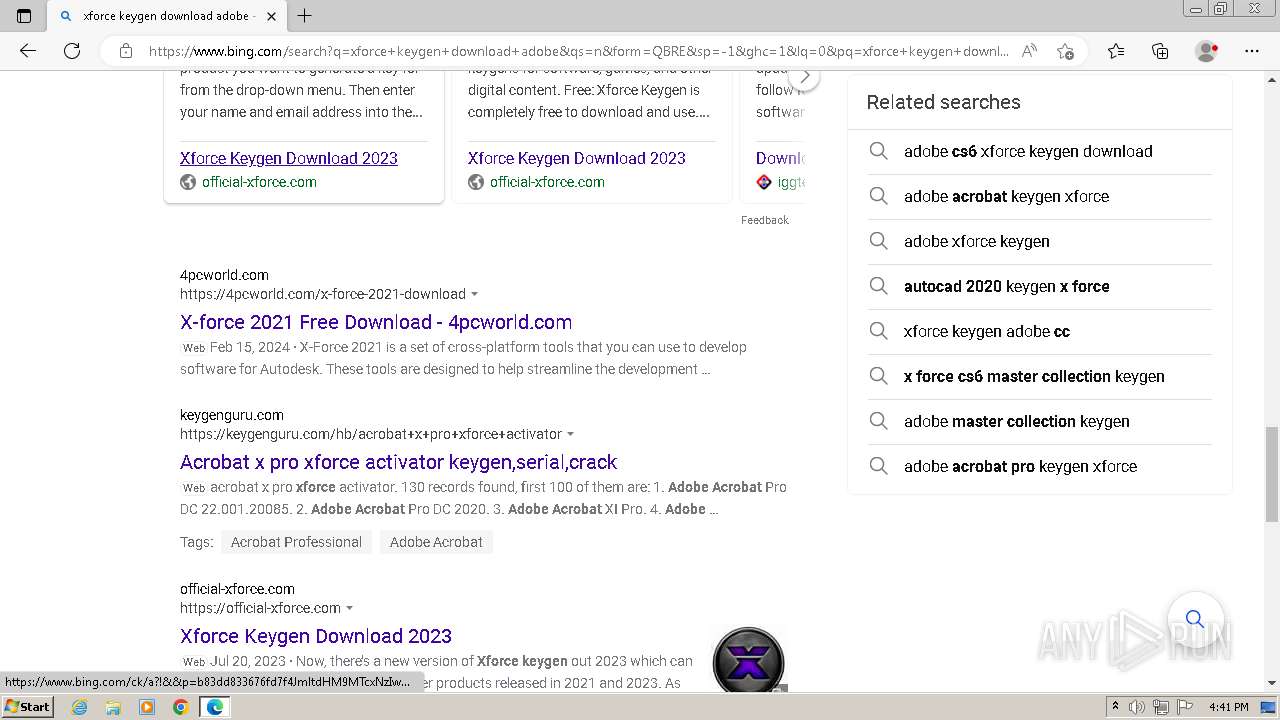Screen dimensions: 1280x720
Task: Open Action Center flag icon
Action: [x=1184, y=707]
